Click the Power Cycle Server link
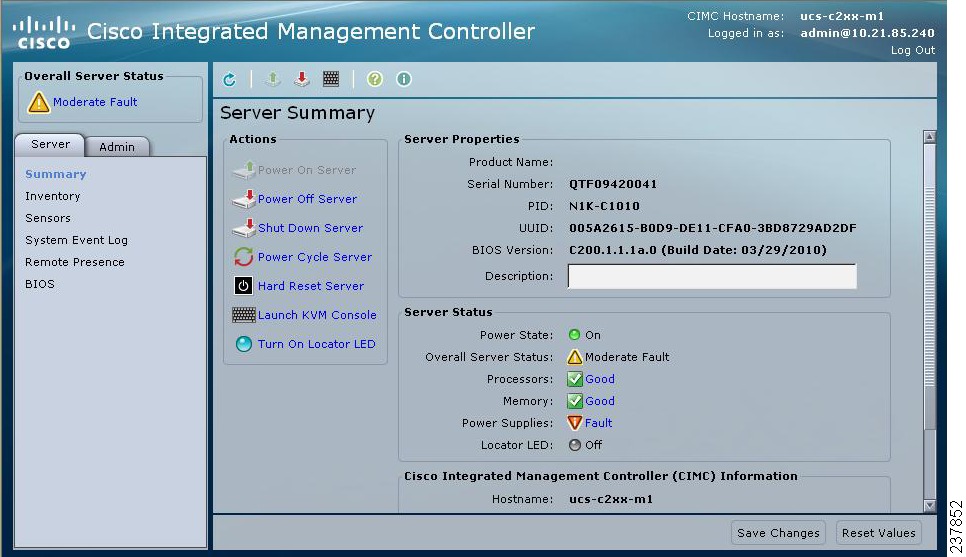Image resolution: width=966 pixels, height=557 pixels. click(x=315, y=257)
